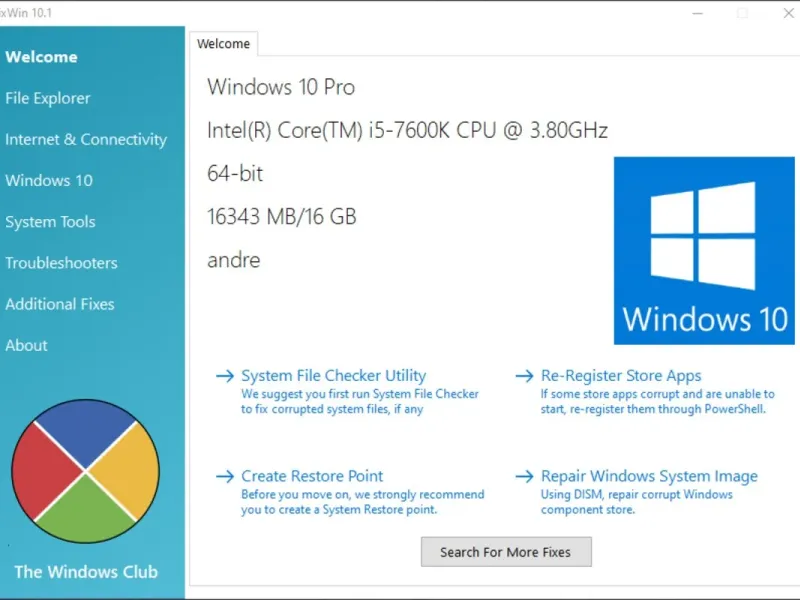Open the File Explorer fixes section
Image resolution: width=800 pixels, height=600 pixels.
48,98
